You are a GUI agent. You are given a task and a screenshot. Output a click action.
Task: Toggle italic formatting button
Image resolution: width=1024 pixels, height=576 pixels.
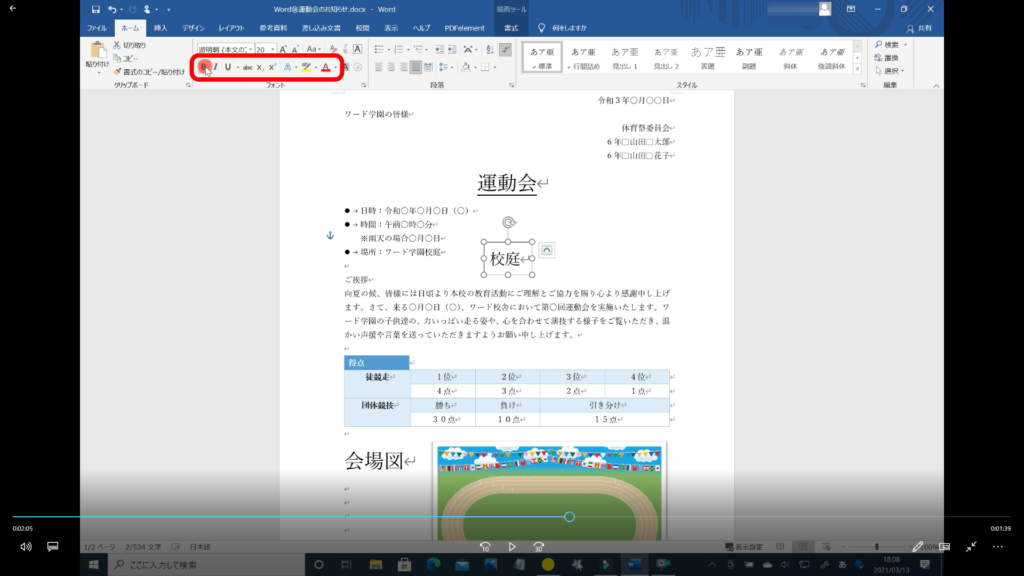tap(215, 67)
